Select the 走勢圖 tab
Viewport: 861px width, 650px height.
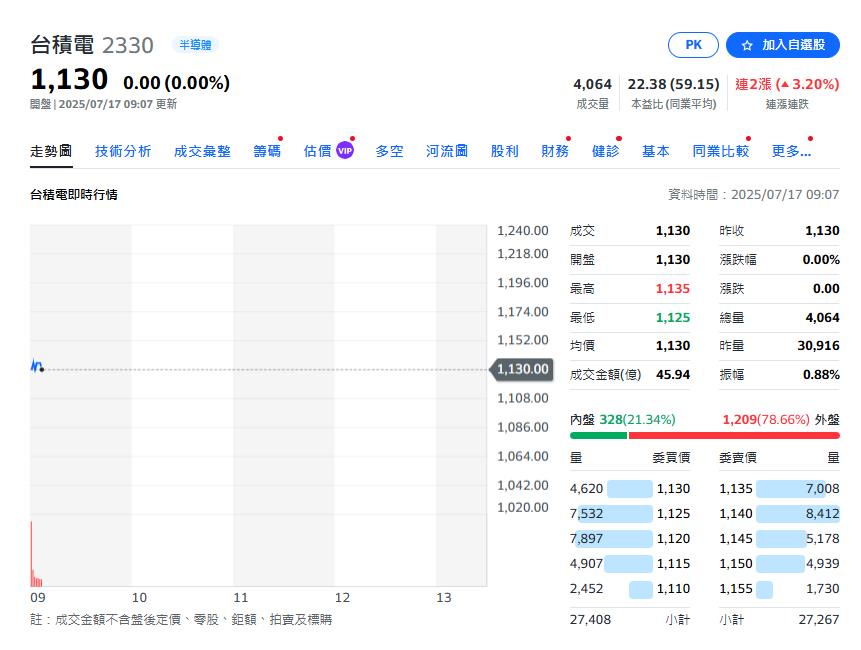coord(51,151)
